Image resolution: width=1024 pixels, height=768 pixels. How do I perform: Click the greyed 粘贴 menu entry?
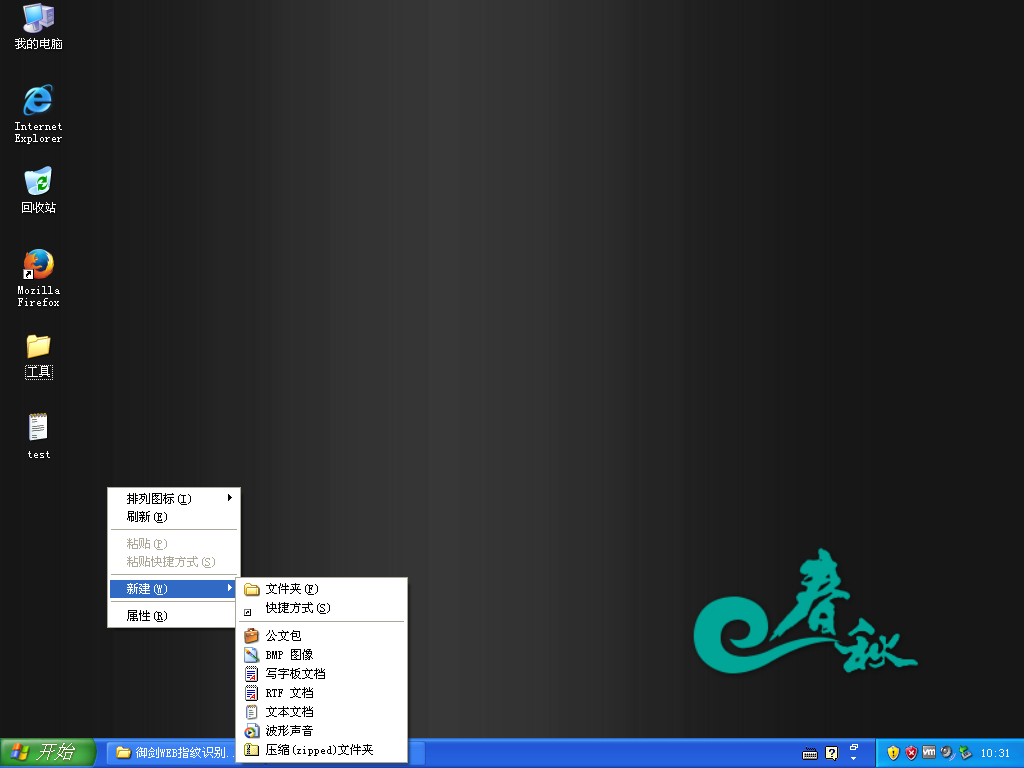(x=174, y=543)
